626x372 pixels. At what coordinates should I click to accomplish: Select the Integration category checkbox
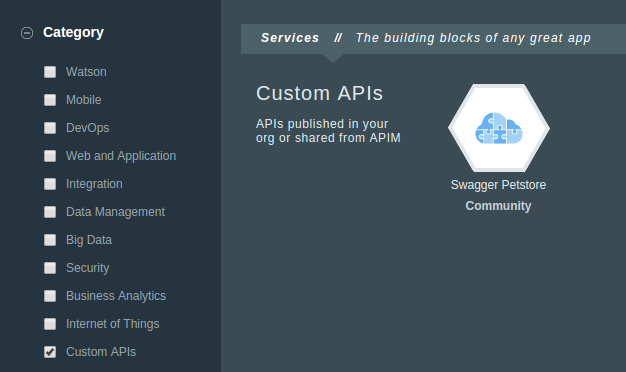click(50, 184)
